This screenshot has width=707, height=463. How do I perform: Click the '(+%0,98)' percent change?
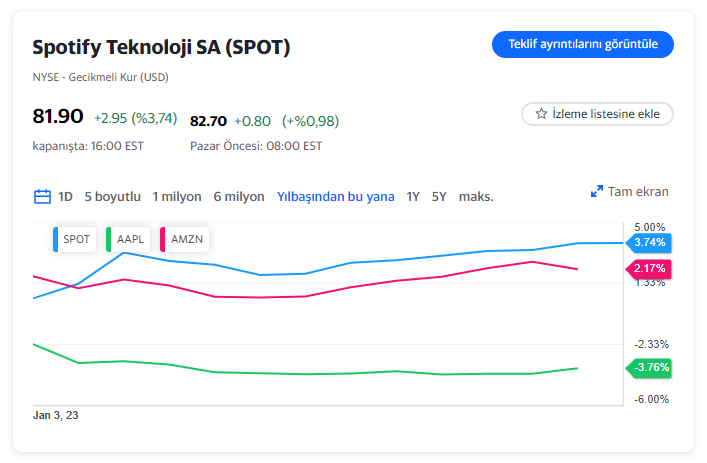[311, 121]
